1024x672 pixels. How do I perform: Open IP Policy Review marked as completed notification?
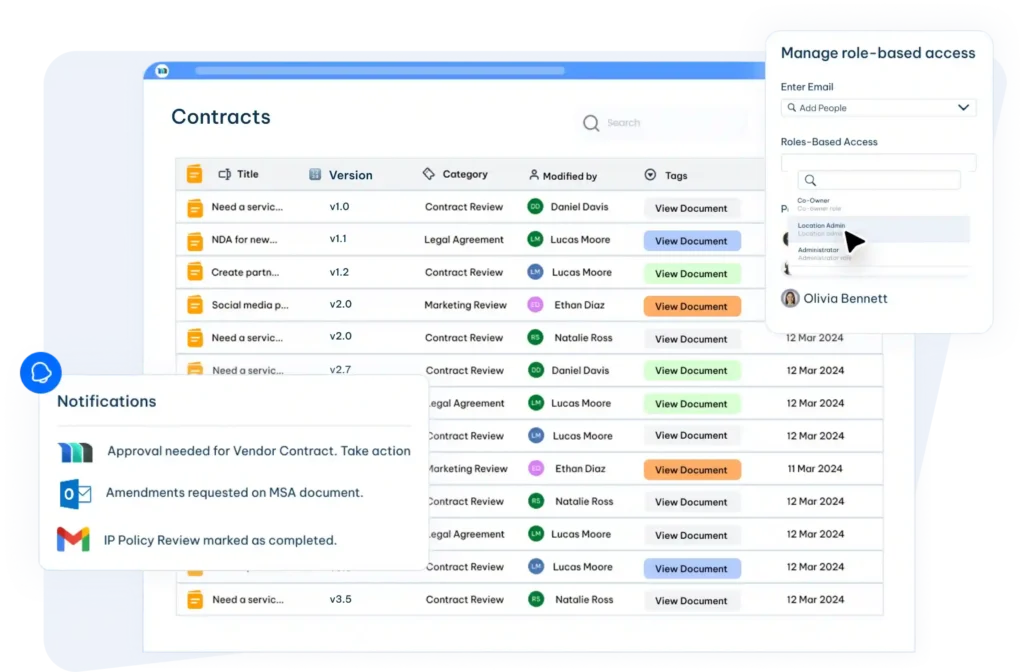220,540
